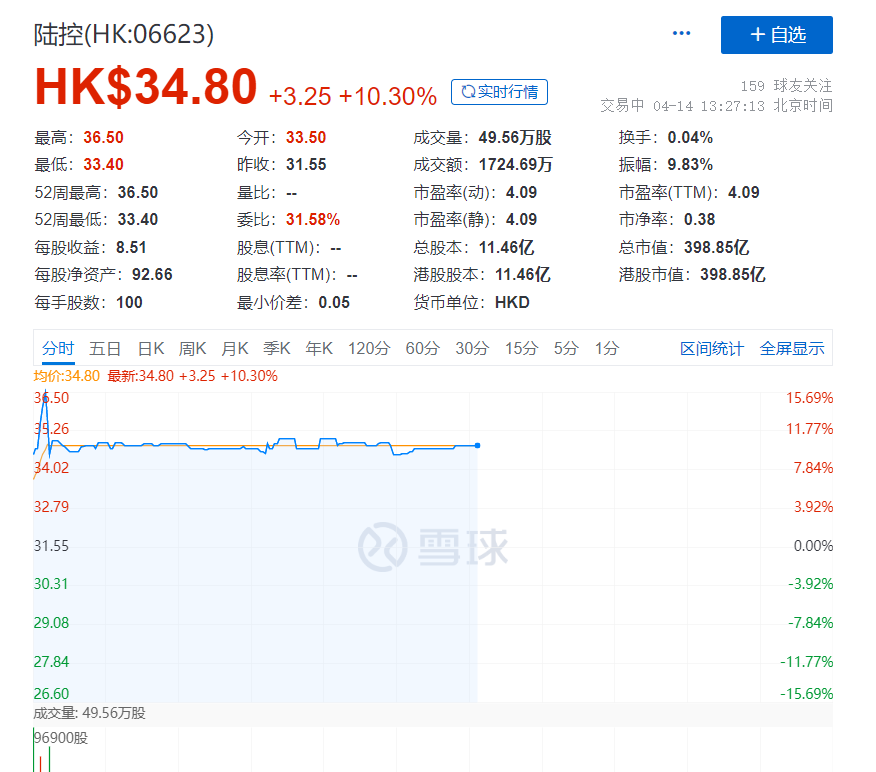This screenshot has width=876, height=772.
Task: Open 全屏显示 fullscreen chart view
Action: point(794,349)
